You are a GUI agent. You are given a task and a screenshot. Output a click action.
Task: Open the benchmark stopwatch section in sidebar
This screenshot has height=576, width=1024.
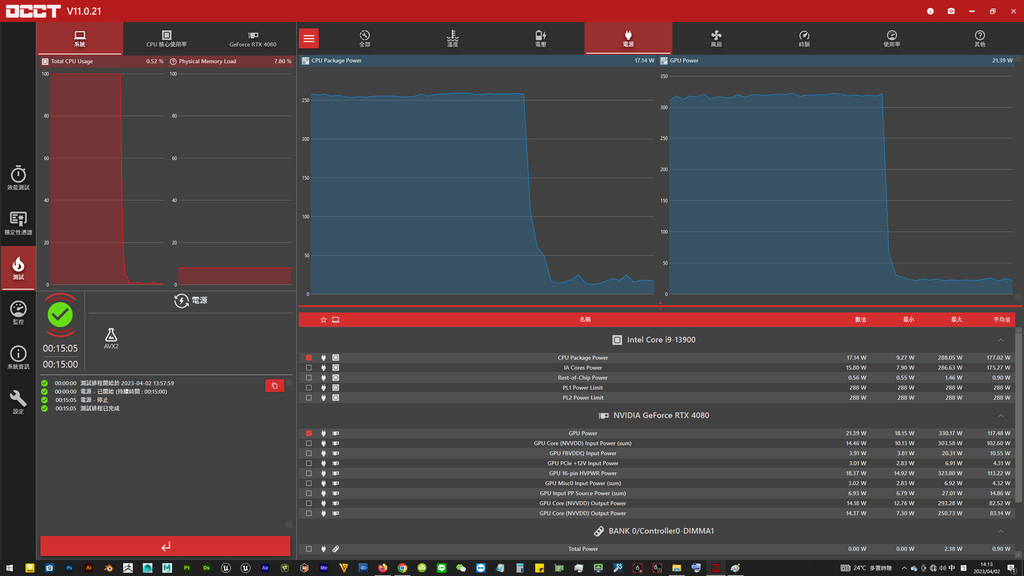(x=18, y=178)
